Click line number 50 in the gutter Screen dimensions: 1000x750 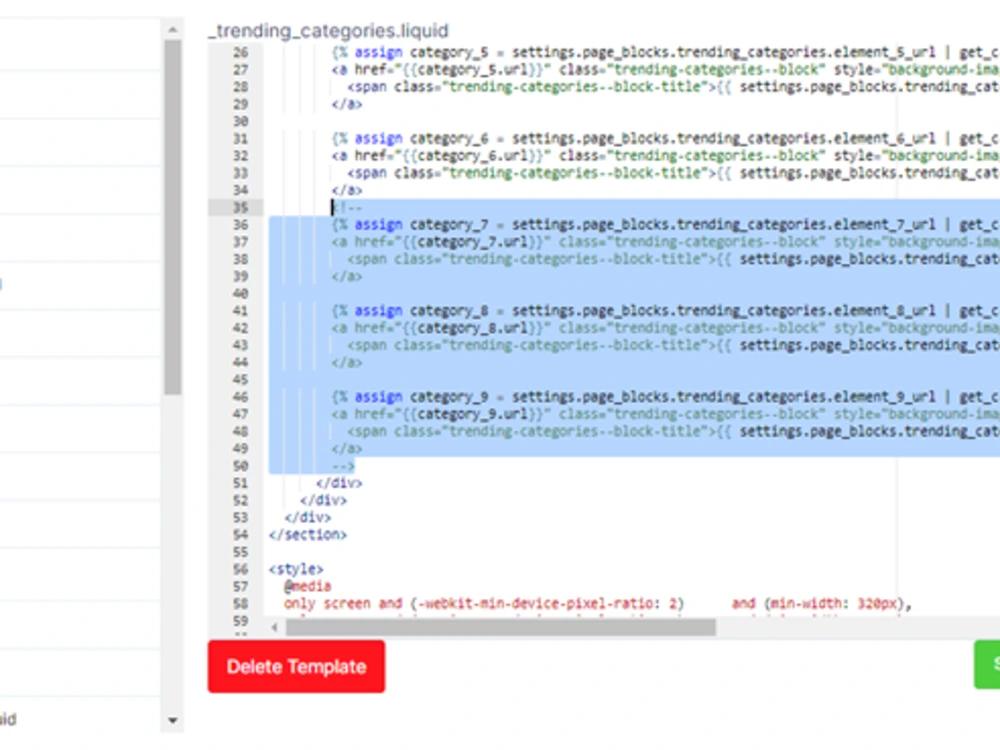(240, 466)
